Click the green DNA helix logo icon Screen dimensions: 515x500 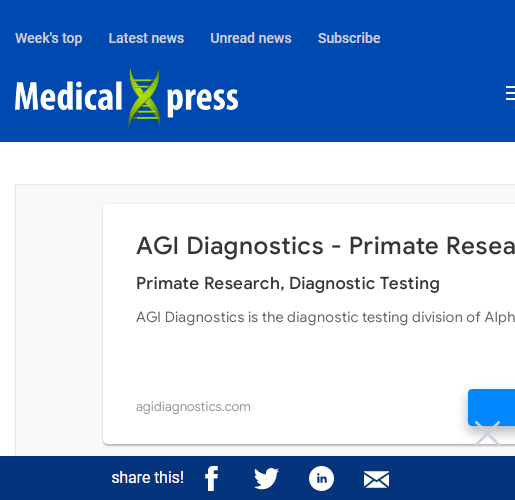[144, 98]
